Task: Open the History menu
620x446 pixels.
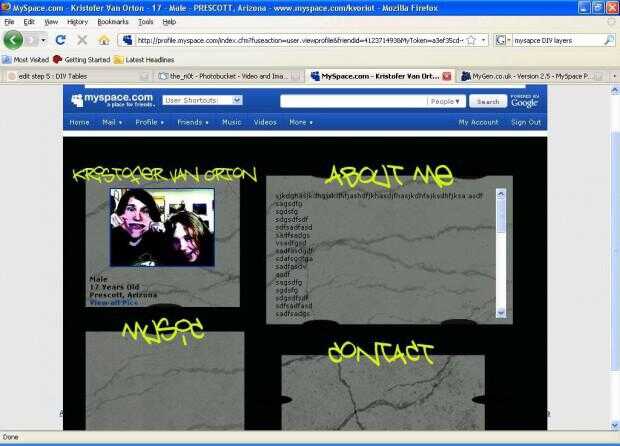Action: (x=77, y=22)
